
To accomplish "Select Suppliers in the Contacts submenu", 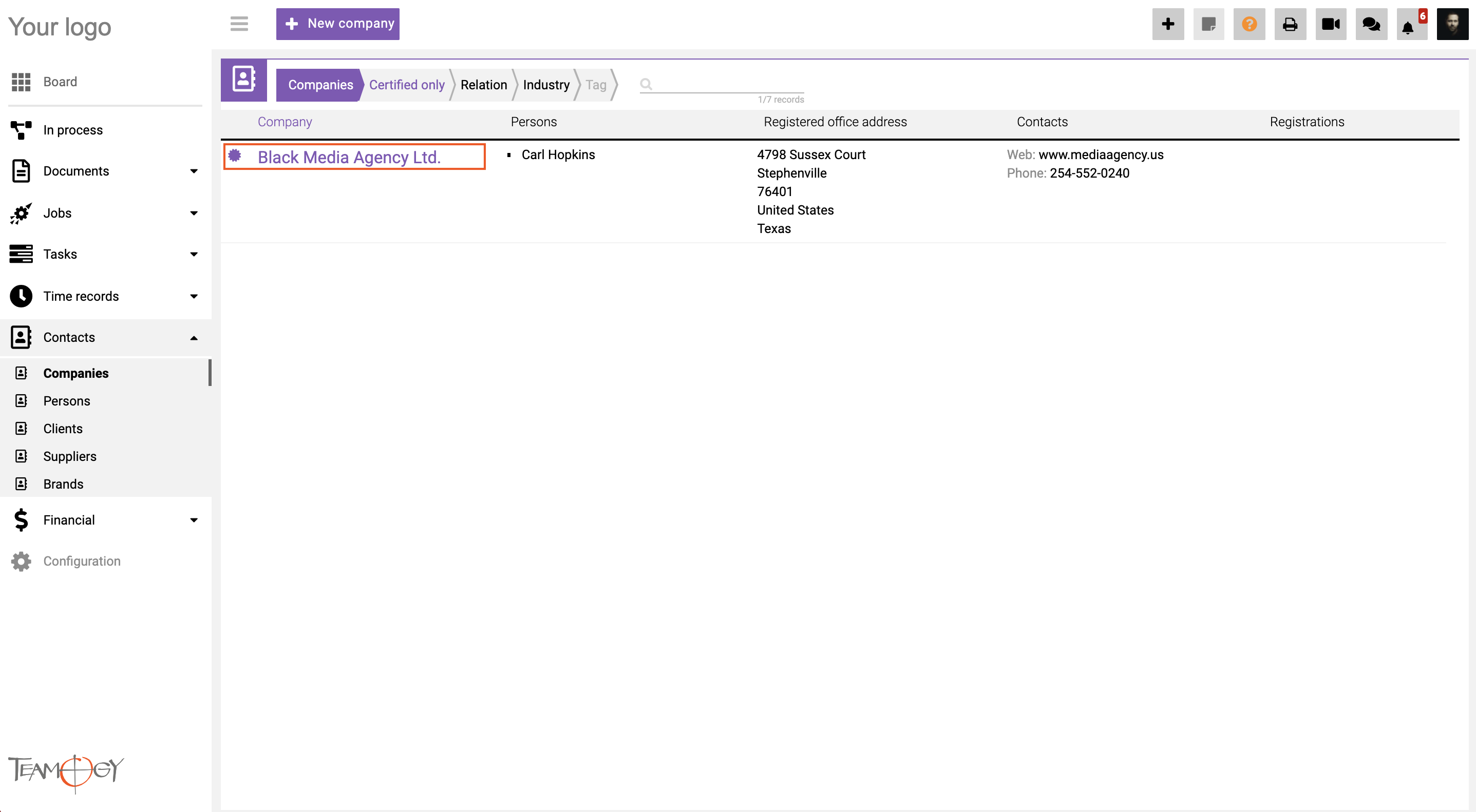I will click(70, 456).
